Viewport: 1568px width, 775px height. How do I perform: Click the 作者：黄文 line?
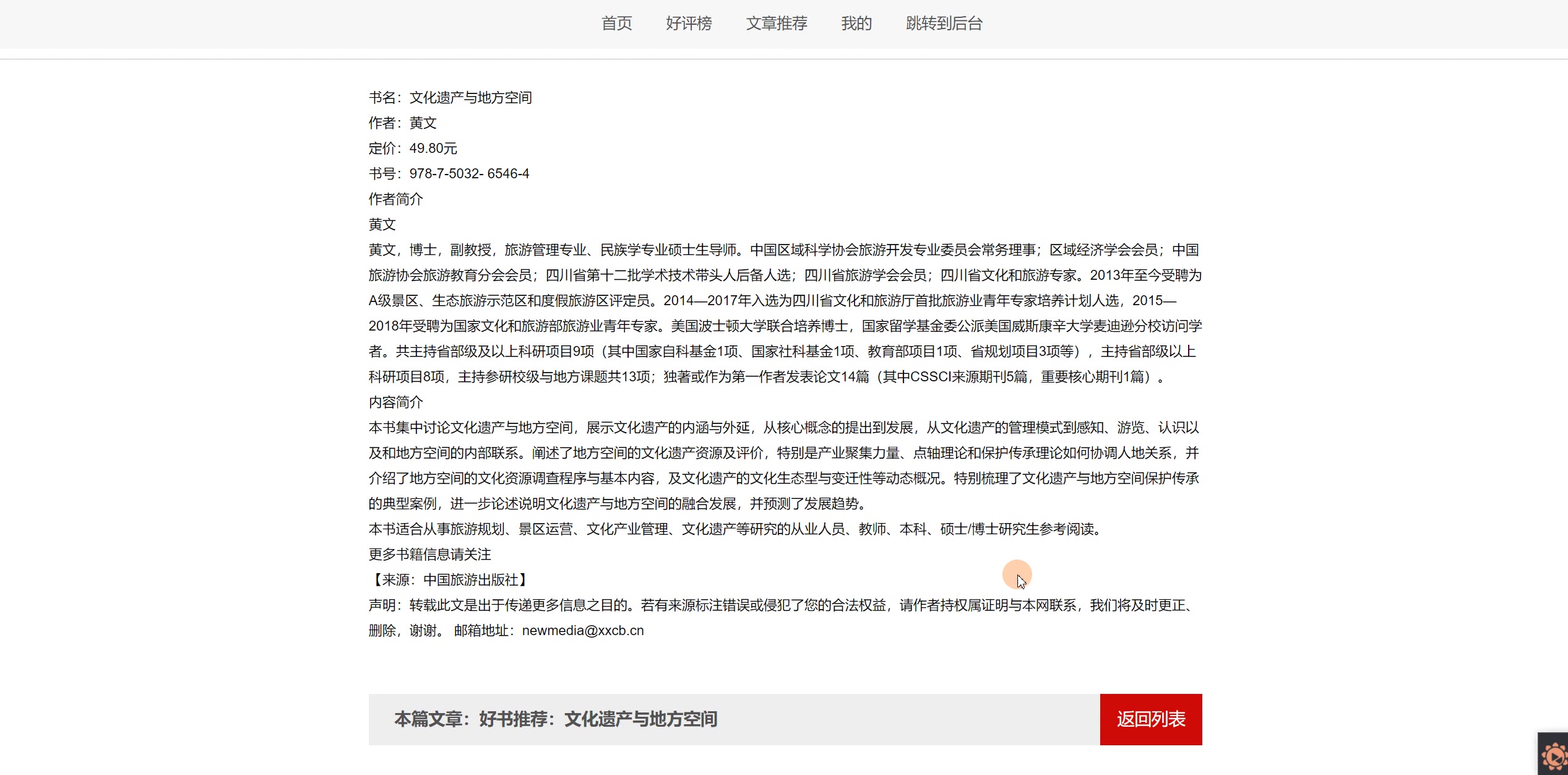[403, 123]
